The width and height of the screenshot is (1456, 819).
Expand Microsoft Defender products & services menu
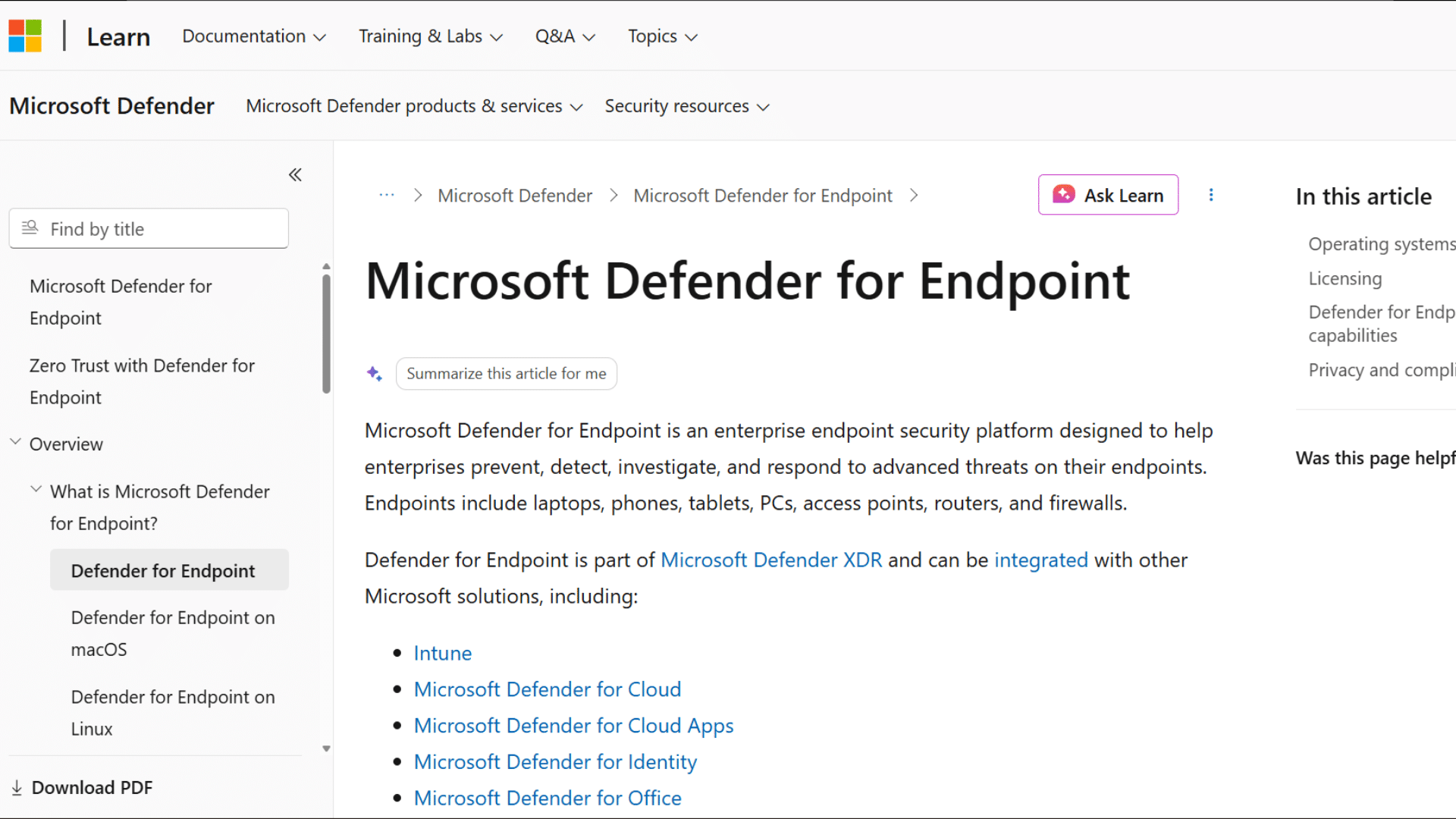(x=414, y=106)
